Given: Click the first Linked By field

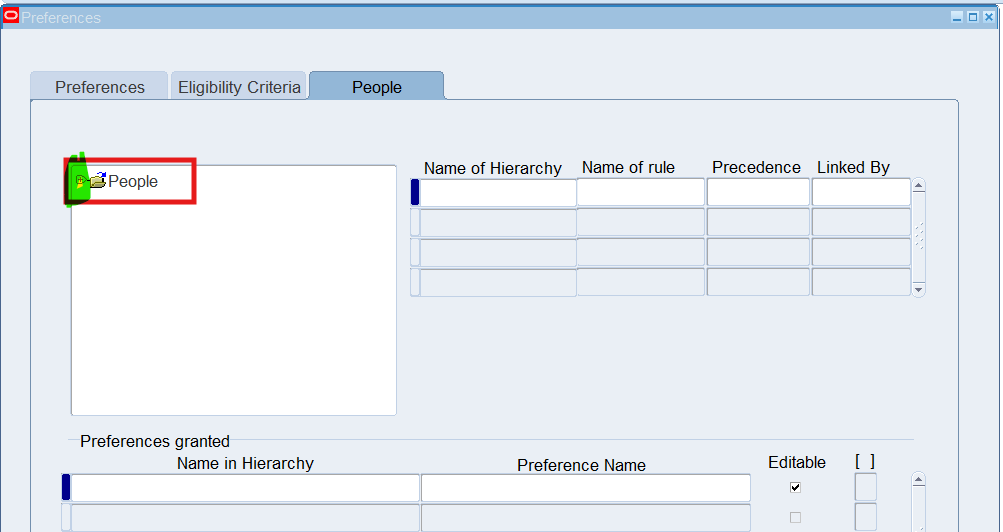Looking at the screenshot, I should coord(860,192).
